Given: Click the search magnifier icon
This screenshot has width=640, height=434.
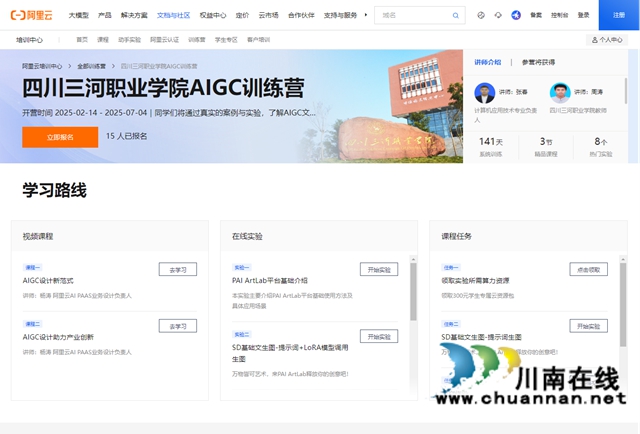Looking at the screenshot, I should pos(456,16).
